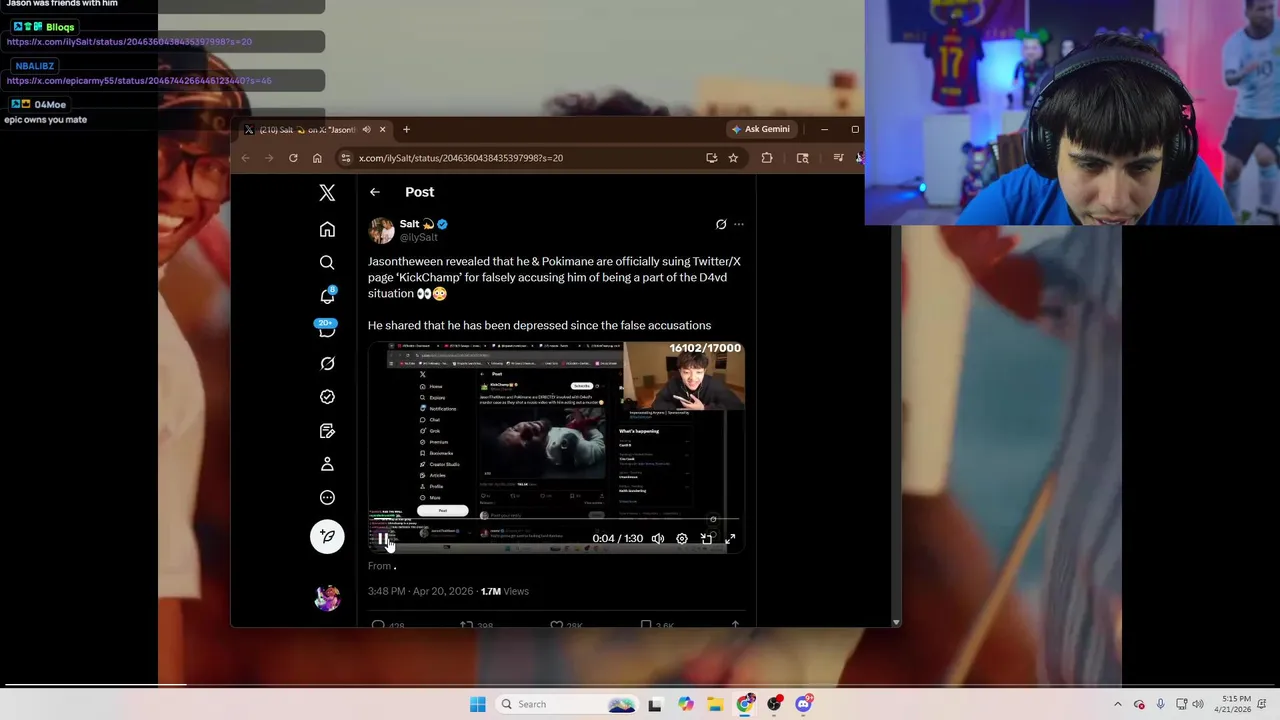1280x720 pixels.
Task: Open the account avatar at sidebar bottom
Action: [327, 598]
